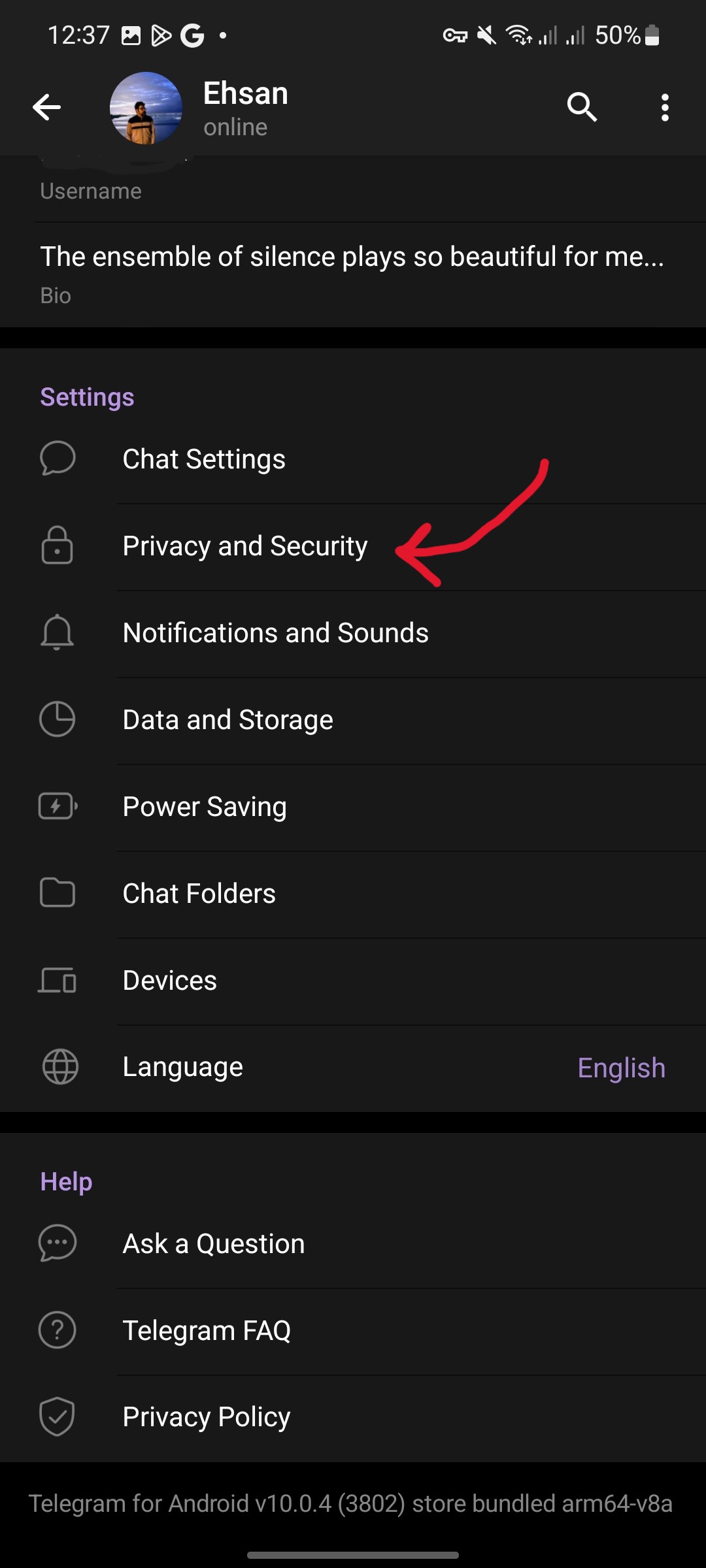Open Privacy and Security settings
Viewport: 706px width, 1568px height.
click(x=245, y=546)
